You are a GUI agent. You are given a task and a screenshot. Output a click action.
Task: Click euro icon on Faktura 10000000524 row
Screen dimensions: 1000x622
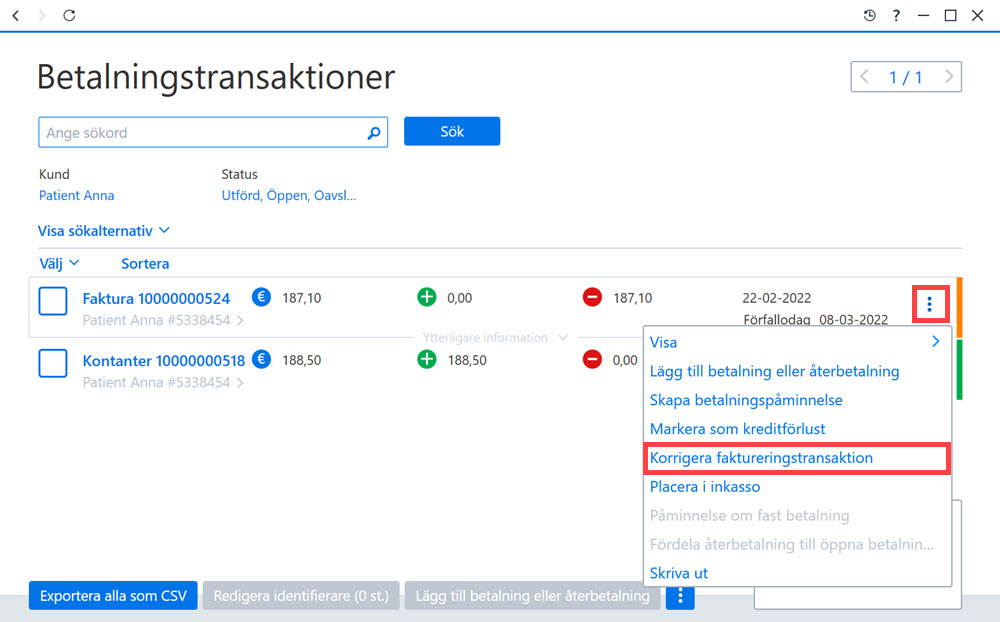click(x=261, y=297)
